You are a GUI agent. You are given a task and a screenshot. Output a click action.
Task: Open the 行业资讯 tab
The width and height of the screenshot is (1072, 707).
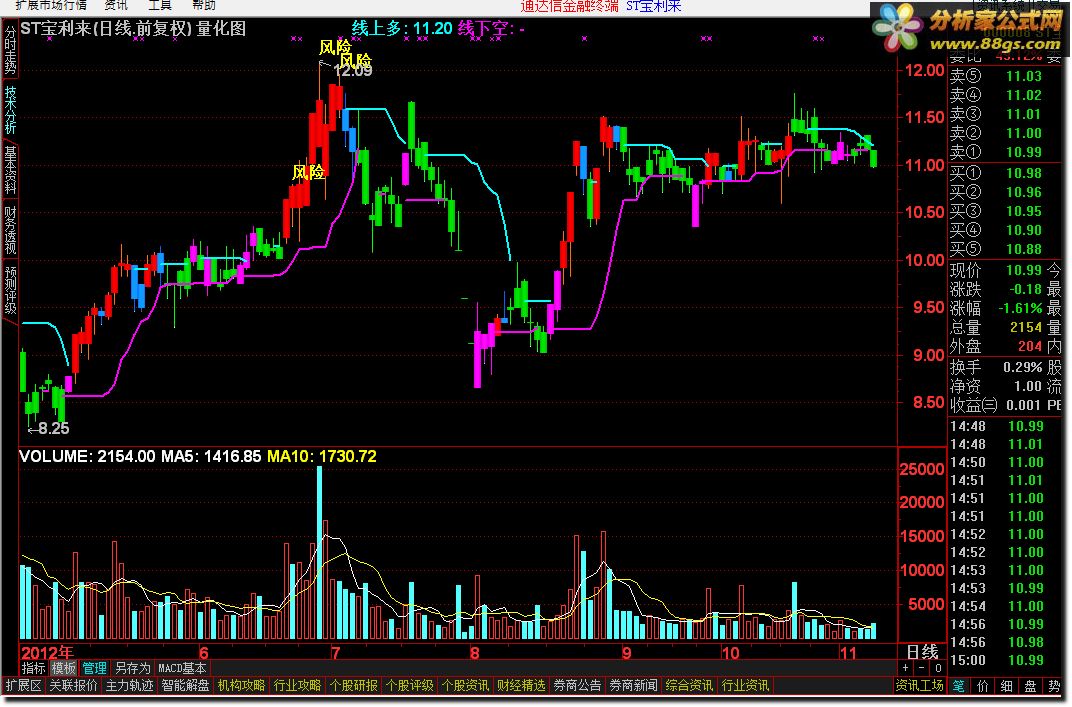pos(745,685)
